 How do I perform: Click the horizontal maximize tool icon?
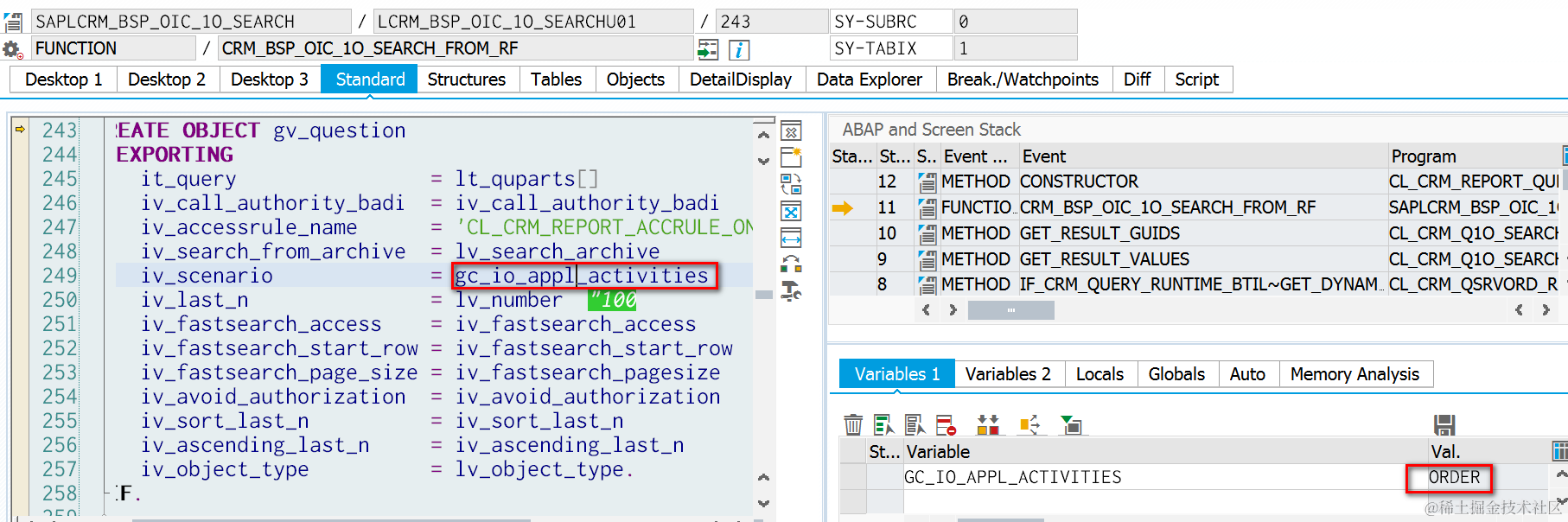pyautogui.click(x=791, y=238)
